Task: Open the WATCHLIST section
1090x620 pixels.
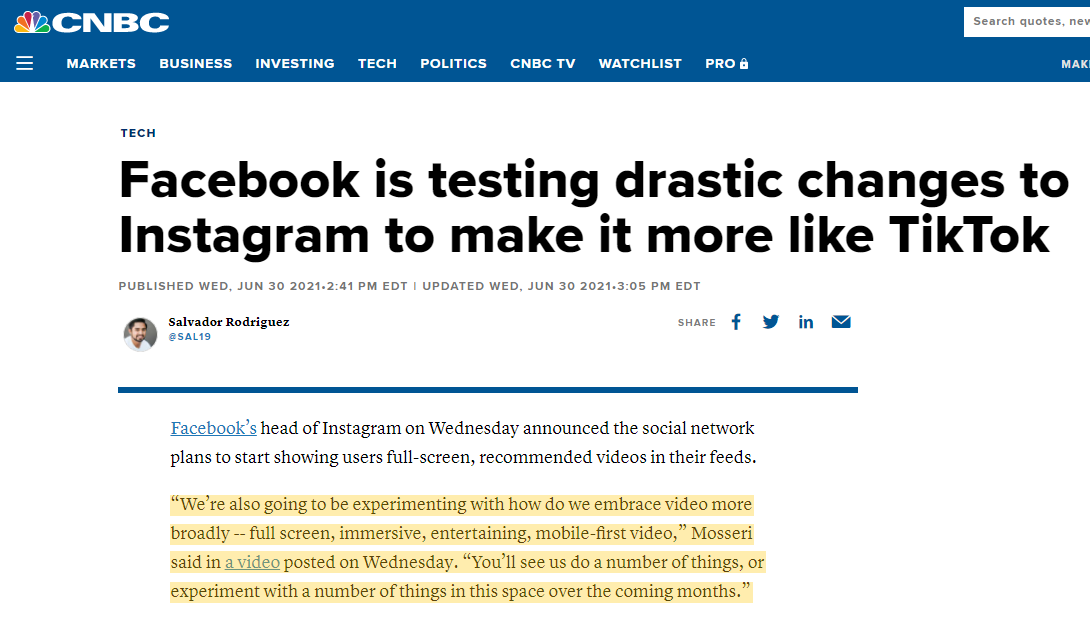Action: (x=640, y=63)
